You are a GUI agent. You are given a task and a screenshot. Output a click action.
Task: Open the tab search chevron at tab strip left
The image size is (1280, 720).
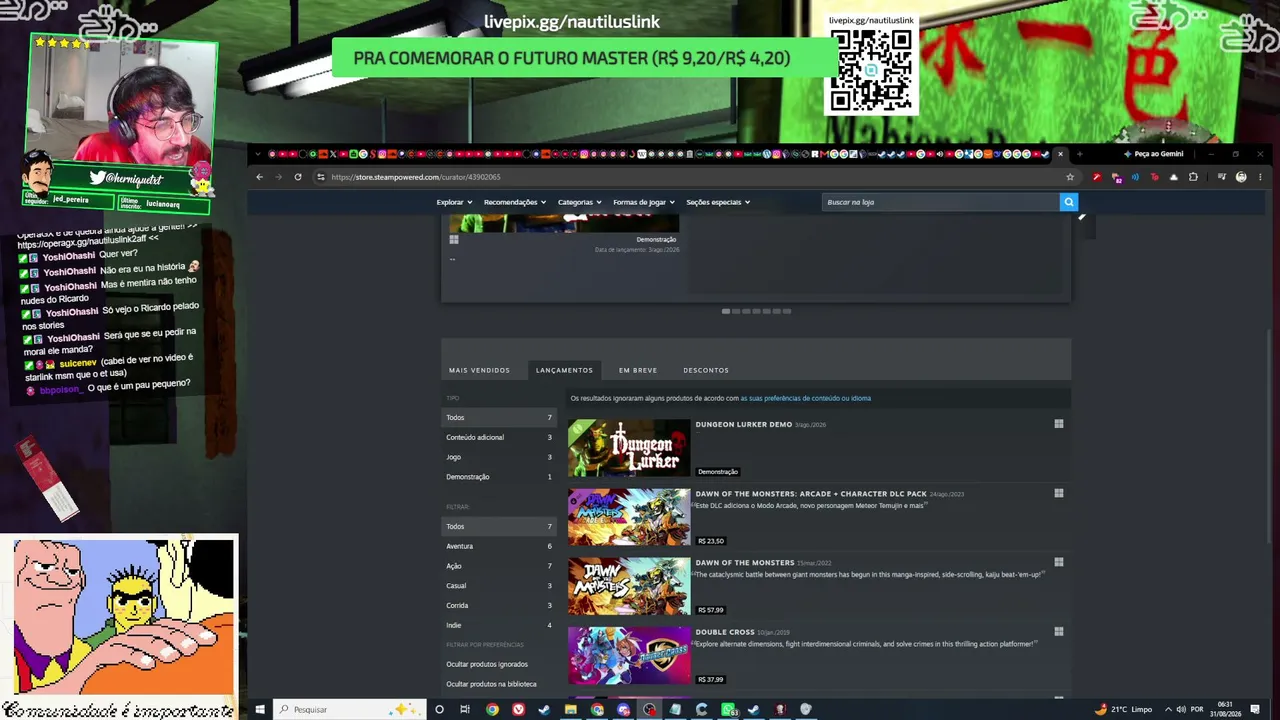[x=258, y=154]
